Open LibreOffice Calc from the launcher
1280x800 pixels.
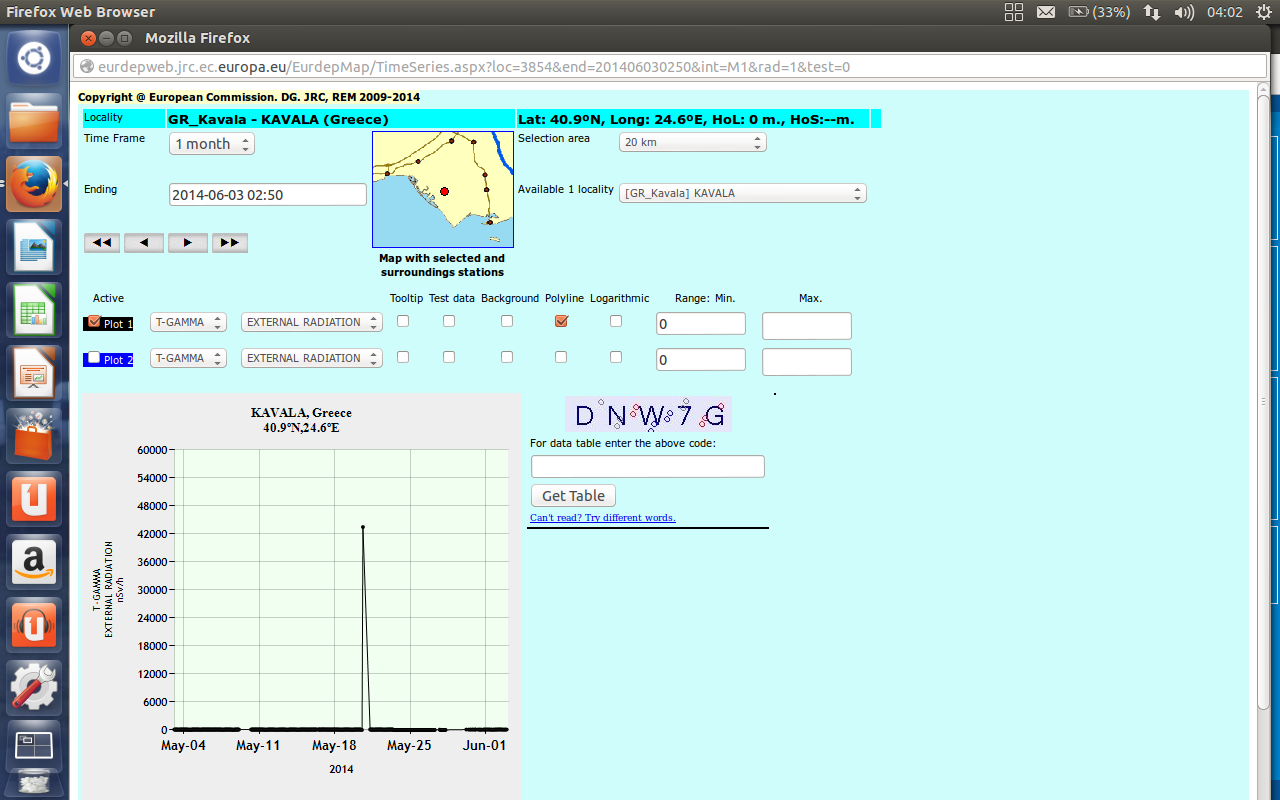(35, 312)
